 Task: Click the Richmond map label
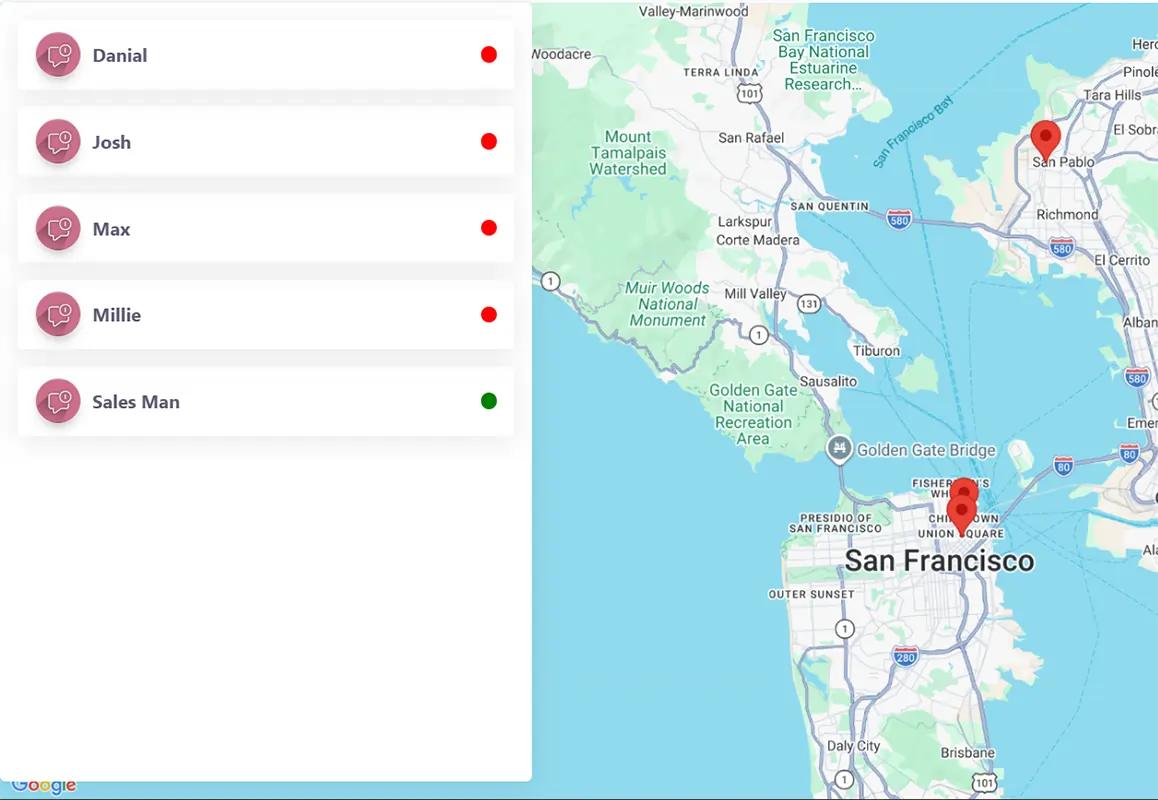click(x=1067, y=214)
